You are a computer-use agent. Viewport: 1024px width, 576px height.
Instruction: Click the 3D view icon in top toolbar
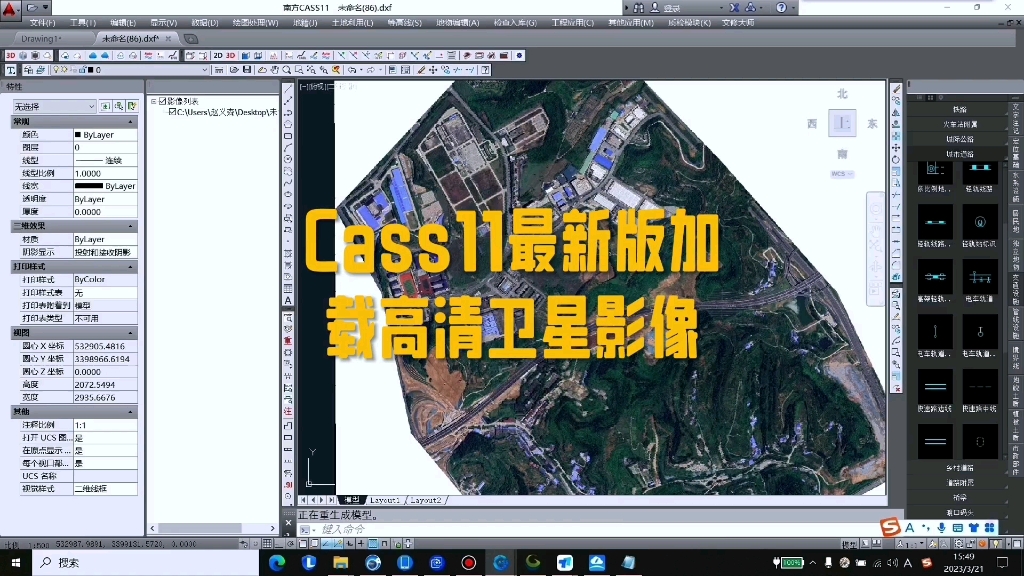10,56
